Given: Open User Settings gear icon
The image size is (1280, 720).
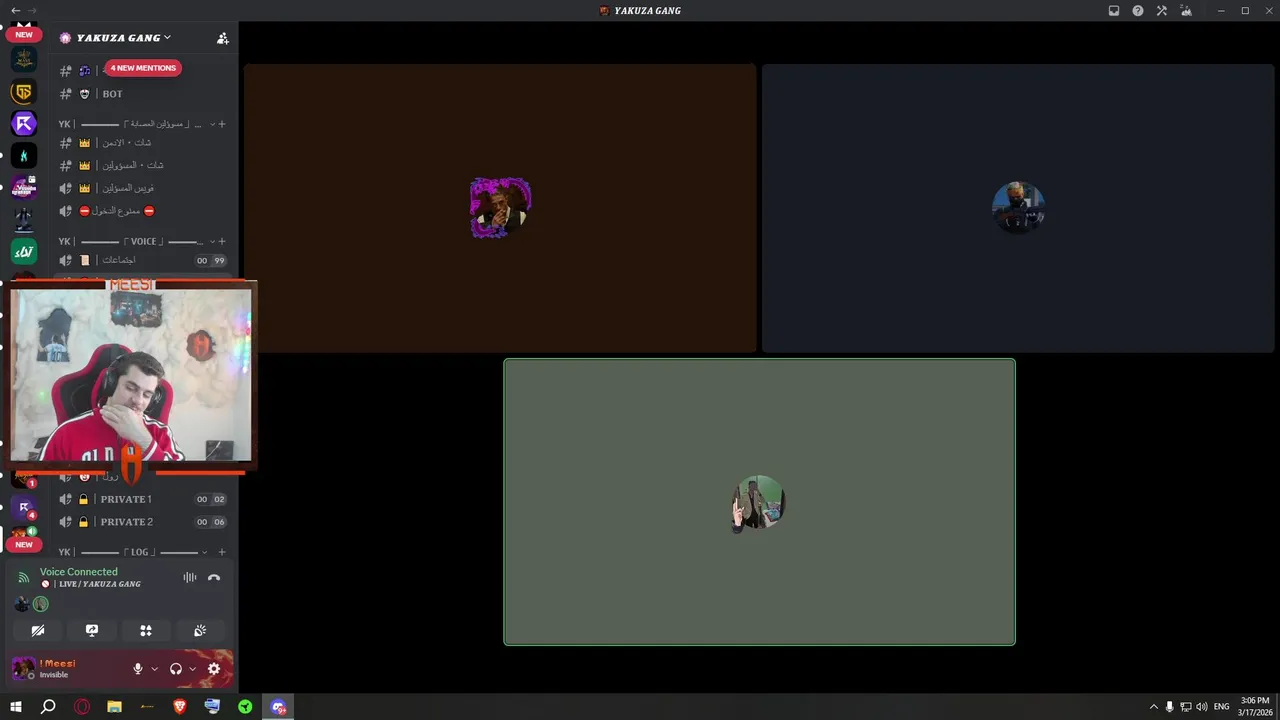Looking at the screenshot, I should point(214,669).
